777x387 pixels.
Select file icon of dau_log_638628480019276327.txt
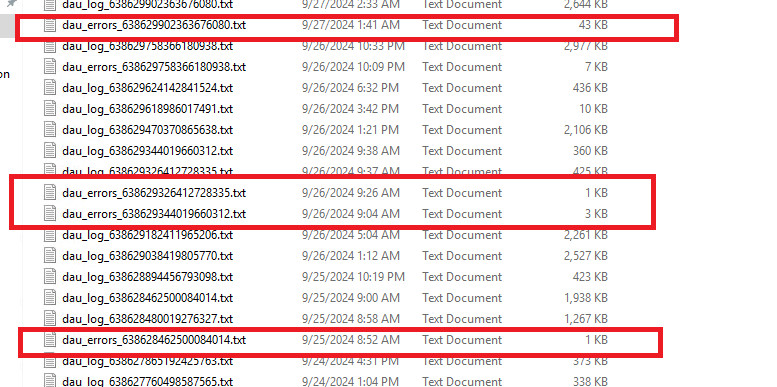(x=50, y=319)
